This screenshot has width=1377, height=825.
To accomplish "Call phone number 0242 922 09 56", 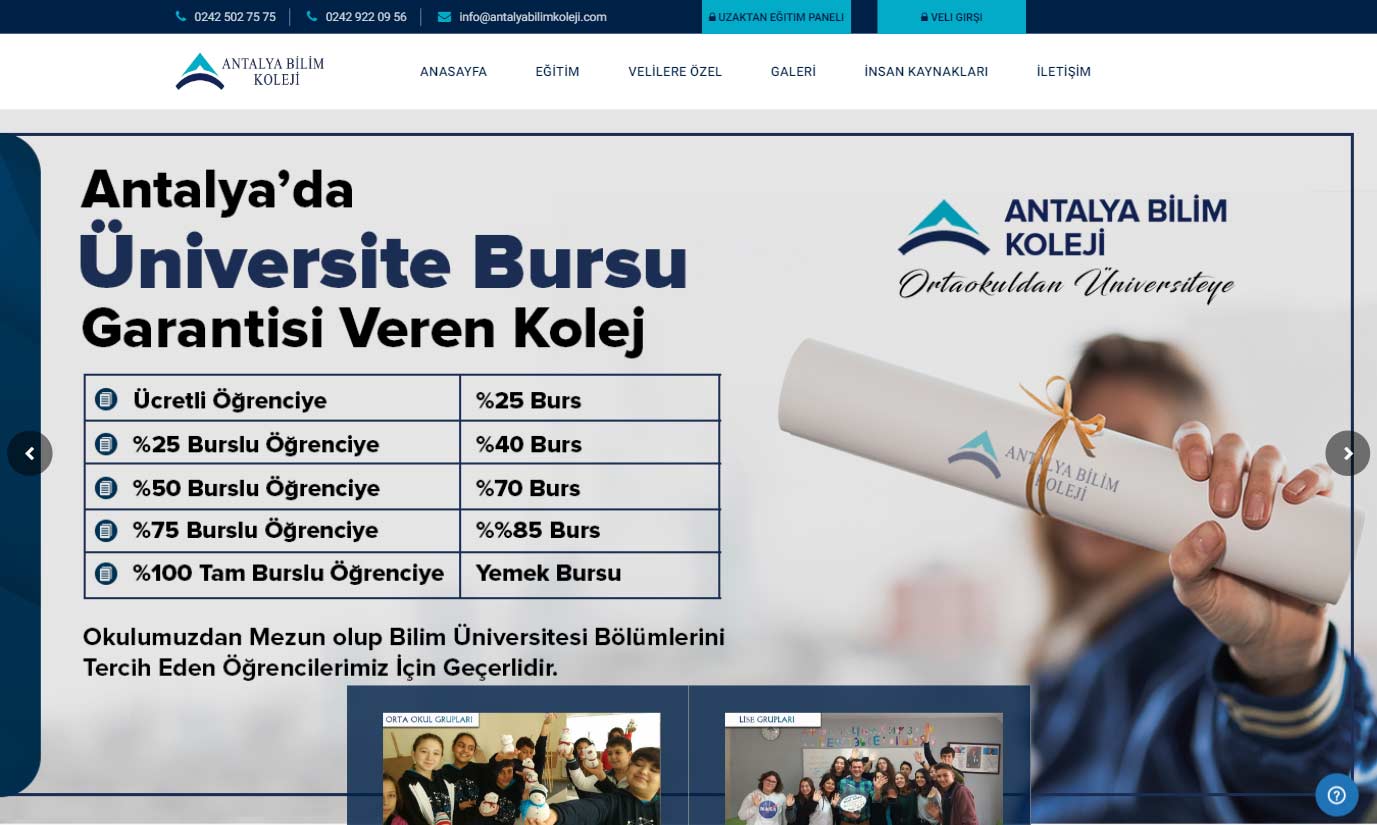I will [x=366, y=17].
